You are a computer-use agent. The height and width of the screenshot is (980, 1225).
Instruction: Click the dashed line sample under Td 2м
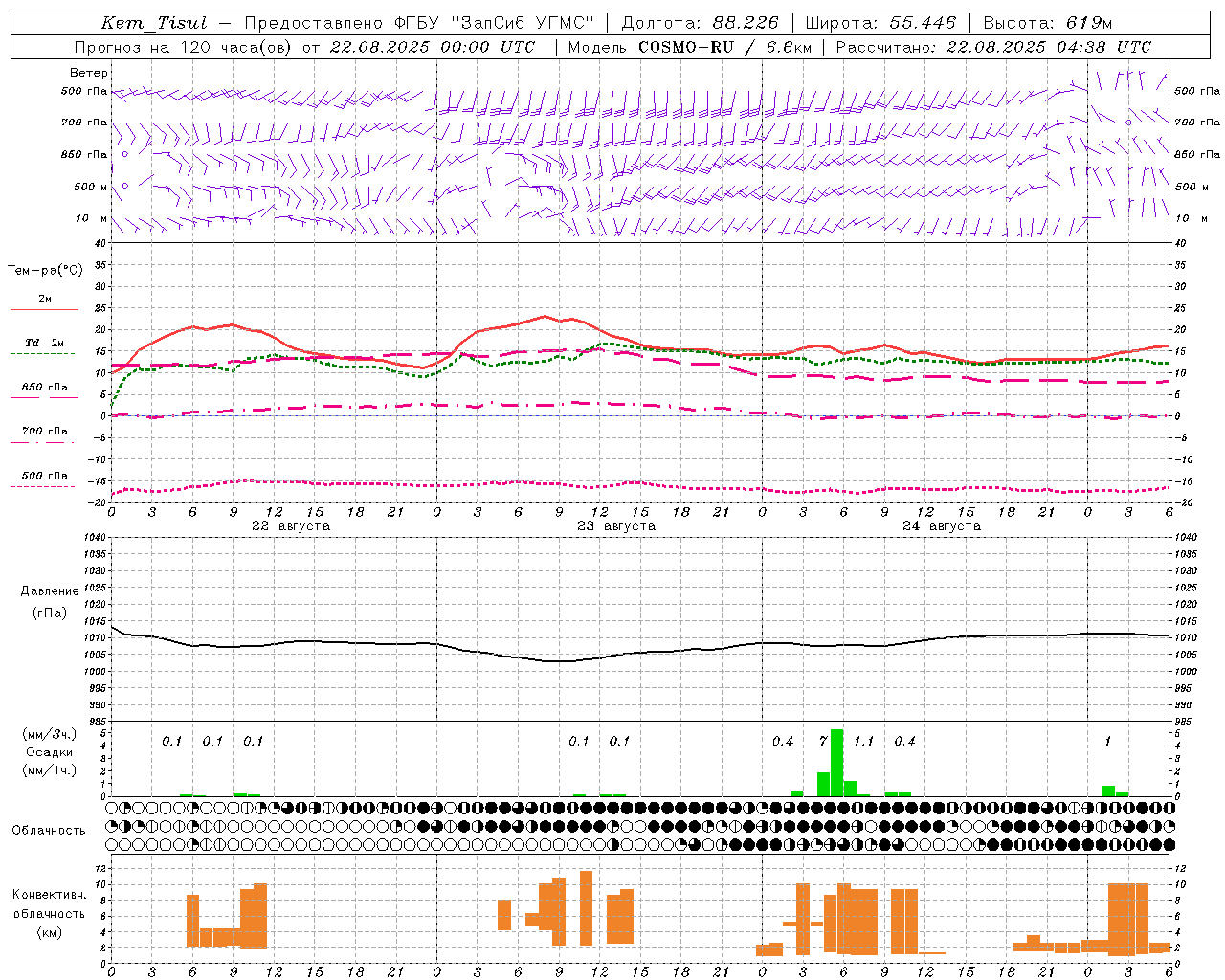coord(43,353)
